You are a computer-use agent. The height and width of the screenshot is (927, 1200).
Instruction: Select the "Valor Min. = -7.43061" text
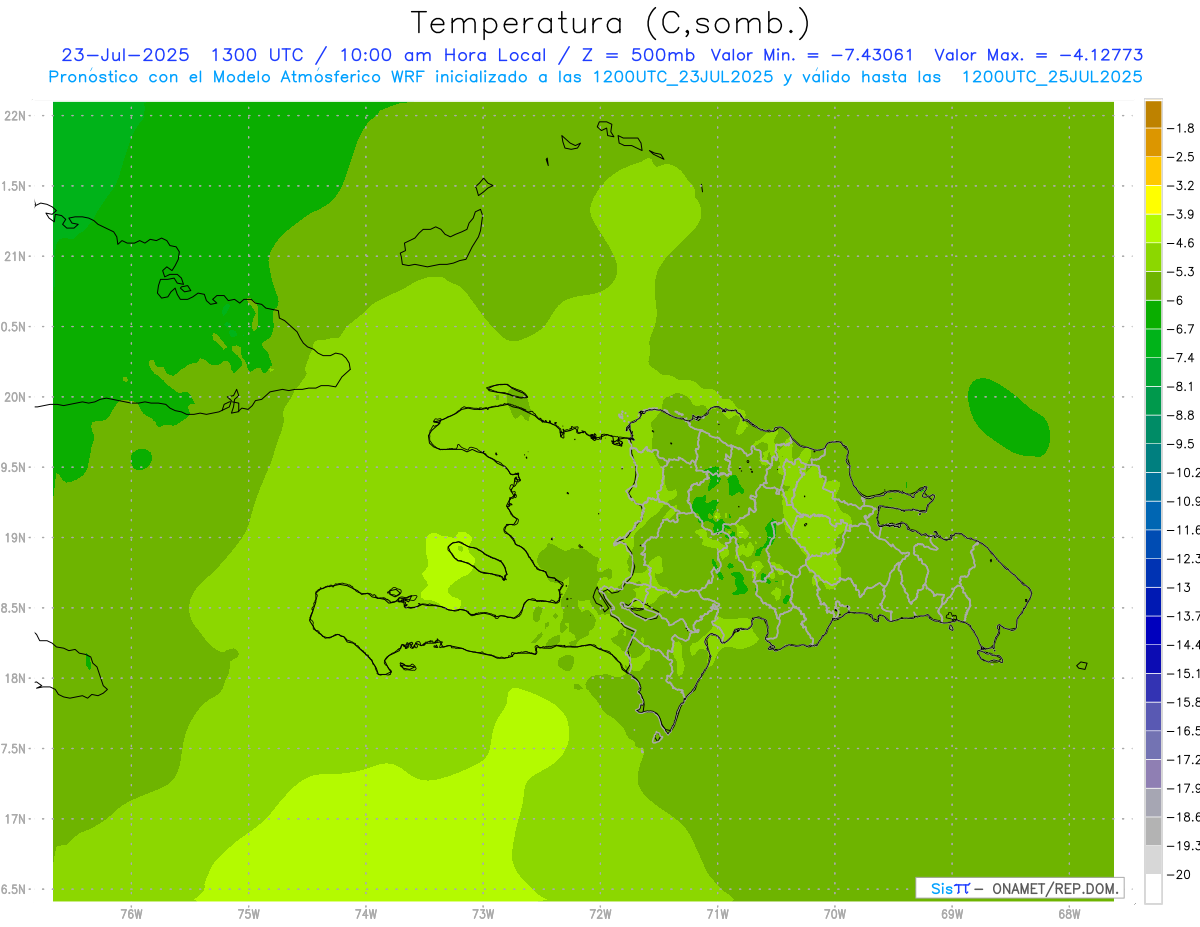812,55
